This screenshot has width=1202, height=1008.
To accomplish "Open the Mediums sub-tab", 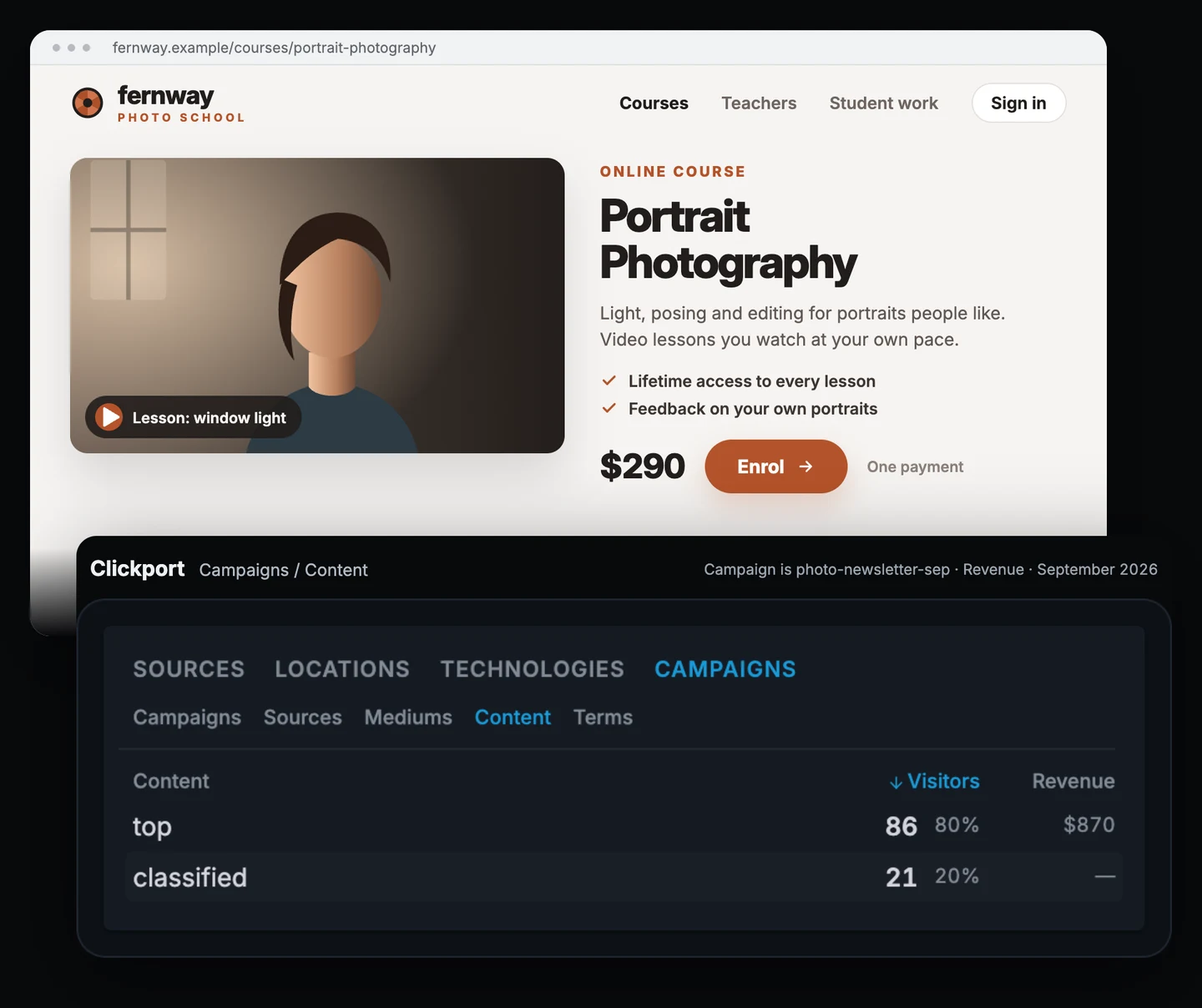I will pos(408,718).
